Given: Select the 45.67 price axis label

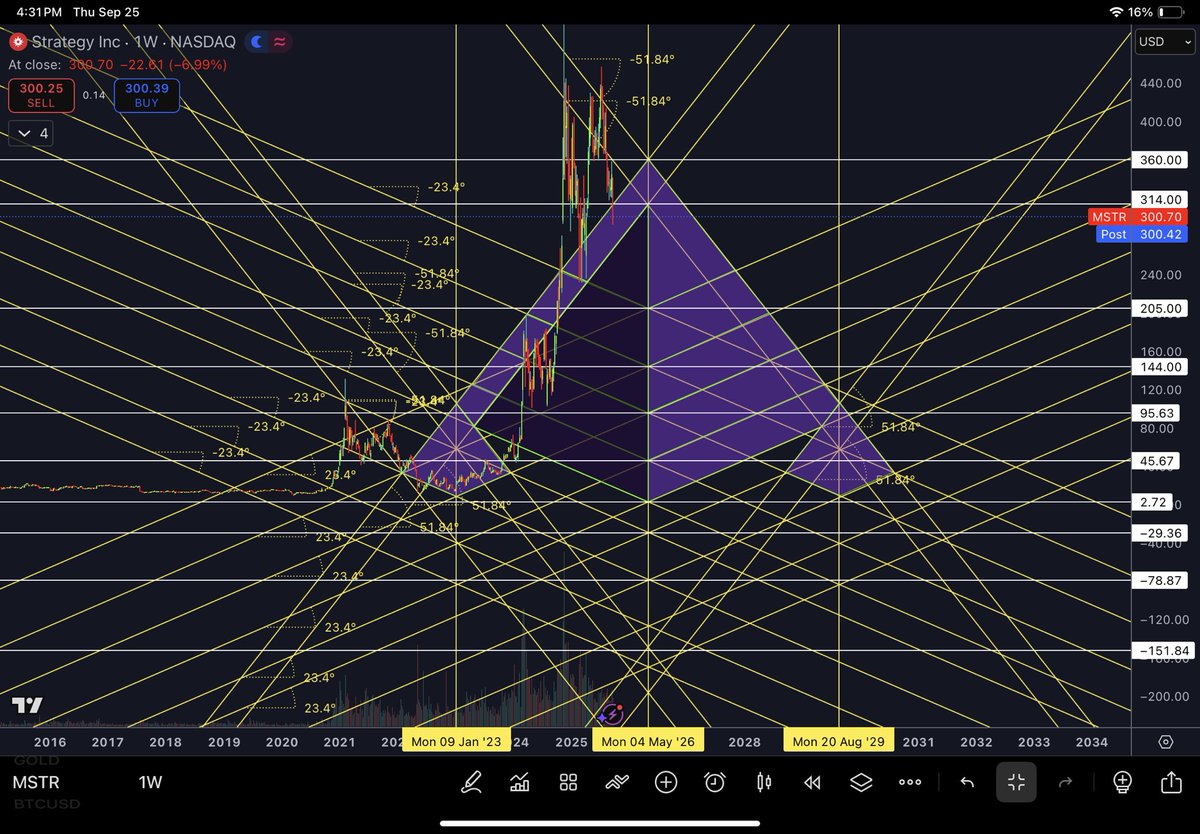Looking at the screenshot, I should (x=1157, y=461).
